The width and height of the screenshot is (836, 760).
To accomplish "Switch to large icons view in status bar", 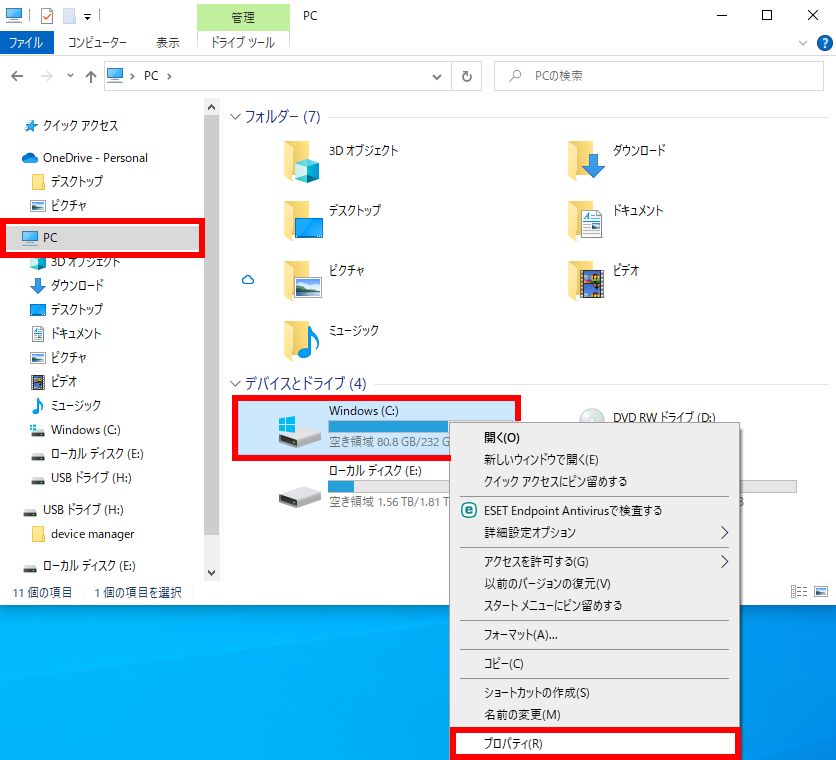I will pos(821,591).
